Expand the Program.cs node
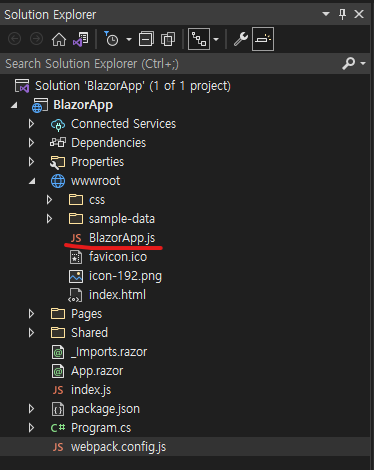This screenshot has height=470, width=374. coord(31,428)
